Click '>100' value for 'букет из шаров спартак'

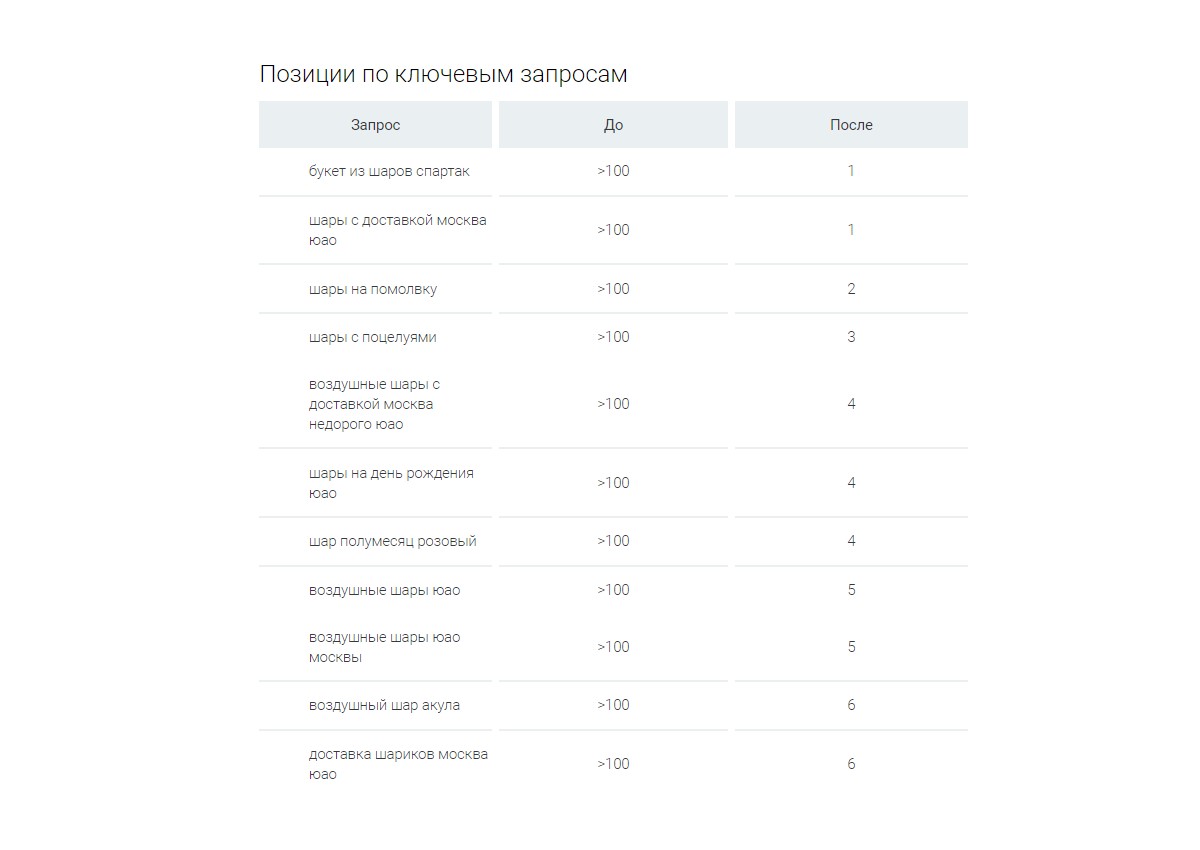click(614, 171)
